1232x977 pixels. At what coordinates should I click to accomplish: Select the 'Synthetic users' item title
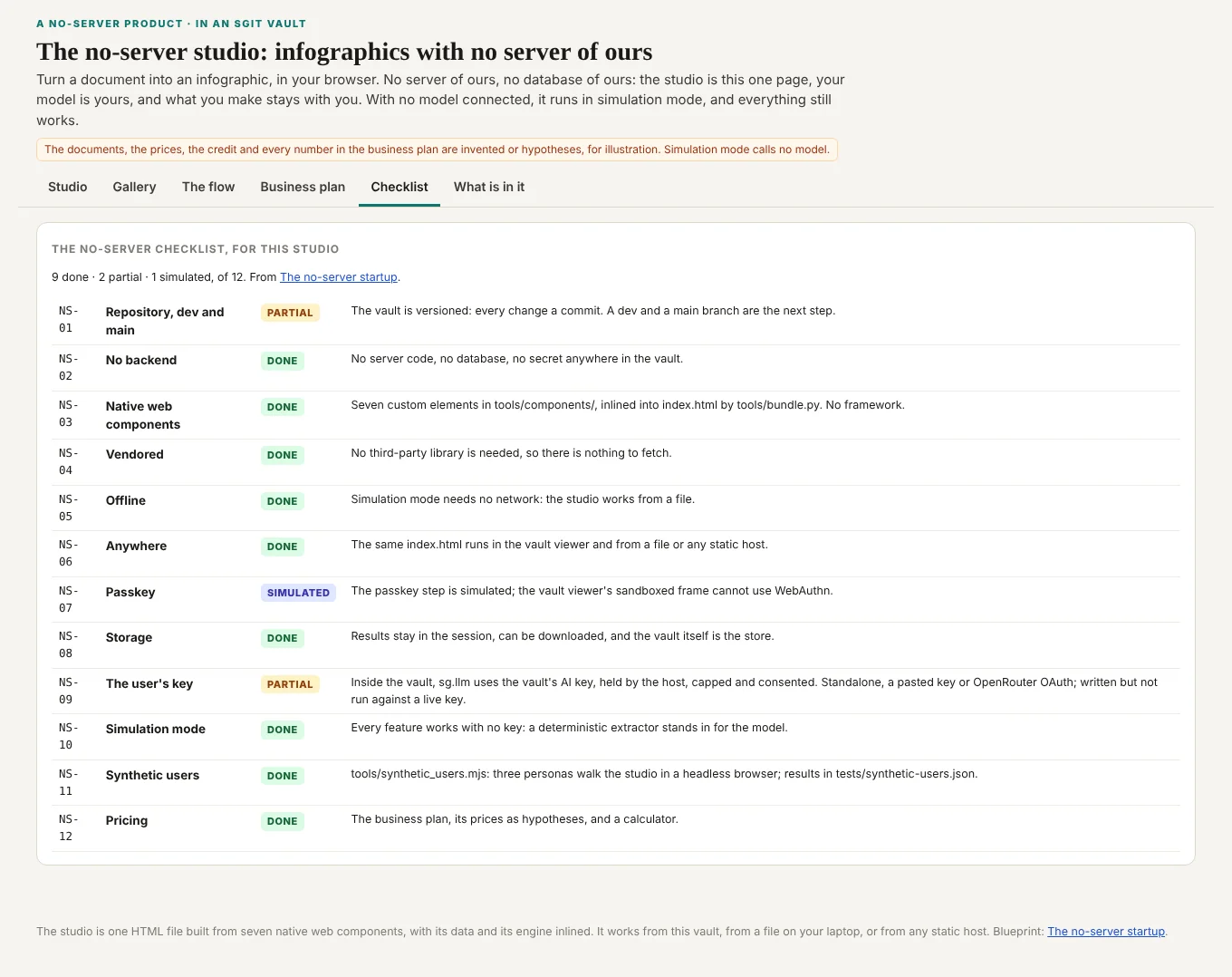152,775
